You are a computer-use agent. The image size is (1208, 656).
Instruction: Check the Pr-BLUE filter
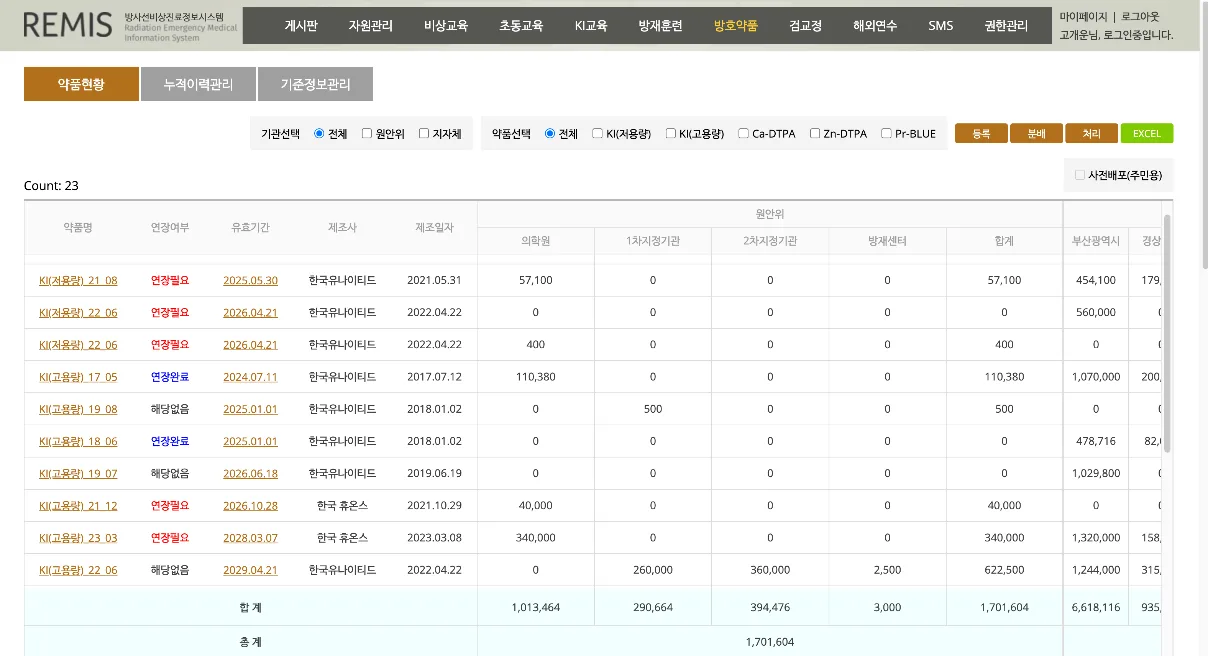coord(887,133)
